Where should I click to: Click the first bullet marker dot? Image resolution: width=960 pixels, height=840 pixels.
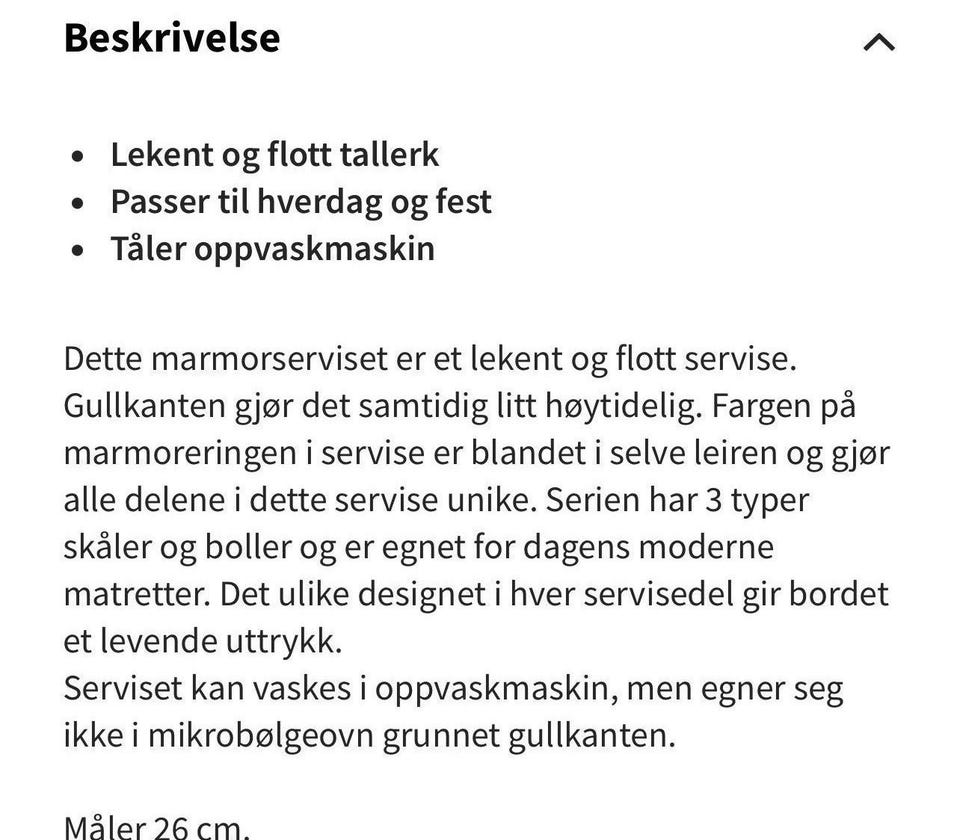pyautogui.click(x=78, y=156)
